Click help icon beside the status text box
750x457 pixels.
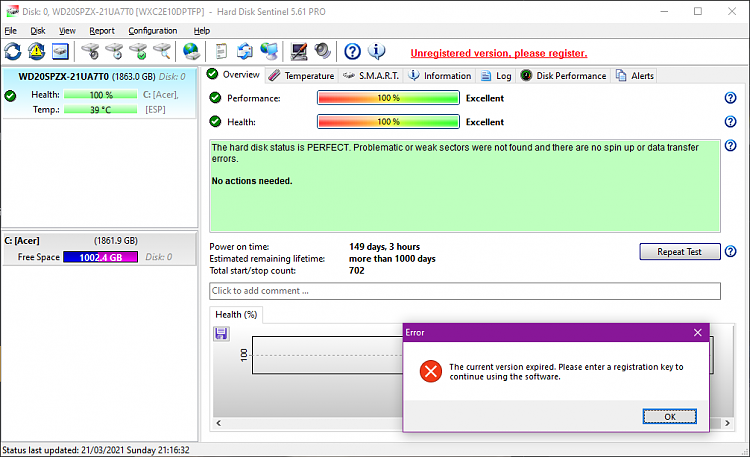(x=730, y=145)
